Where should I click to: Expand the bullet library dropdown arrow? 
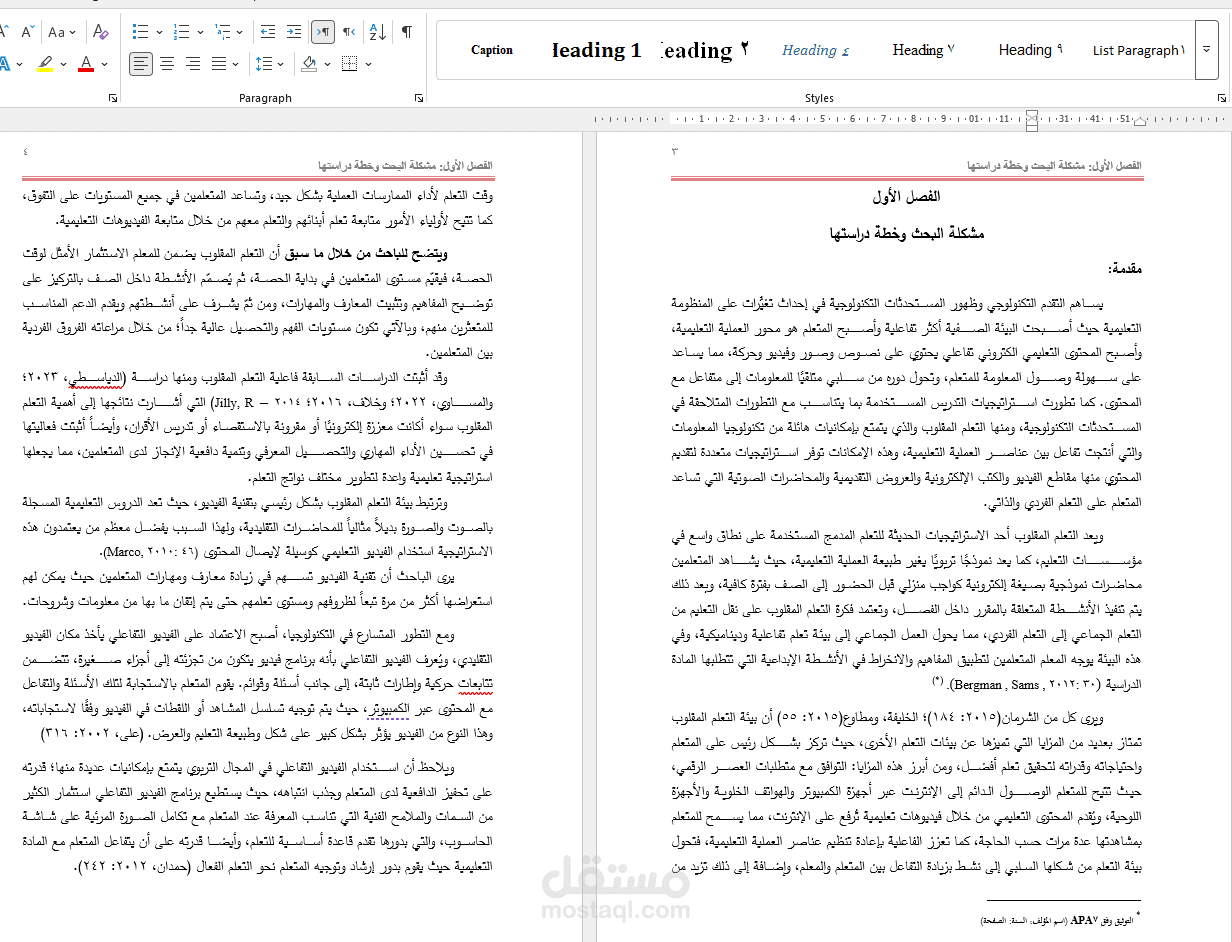click(x=158, y=32)
